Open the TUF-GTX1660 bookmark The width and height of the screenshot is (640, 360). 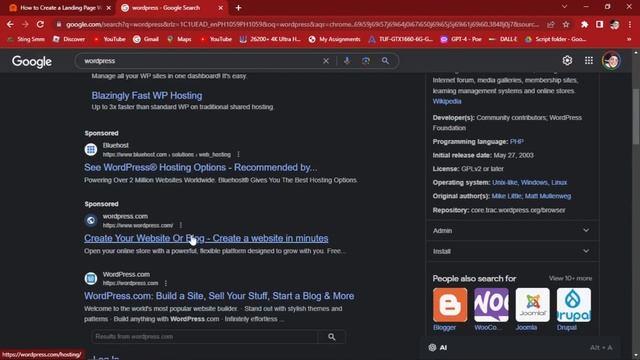[x=400, y=39]
